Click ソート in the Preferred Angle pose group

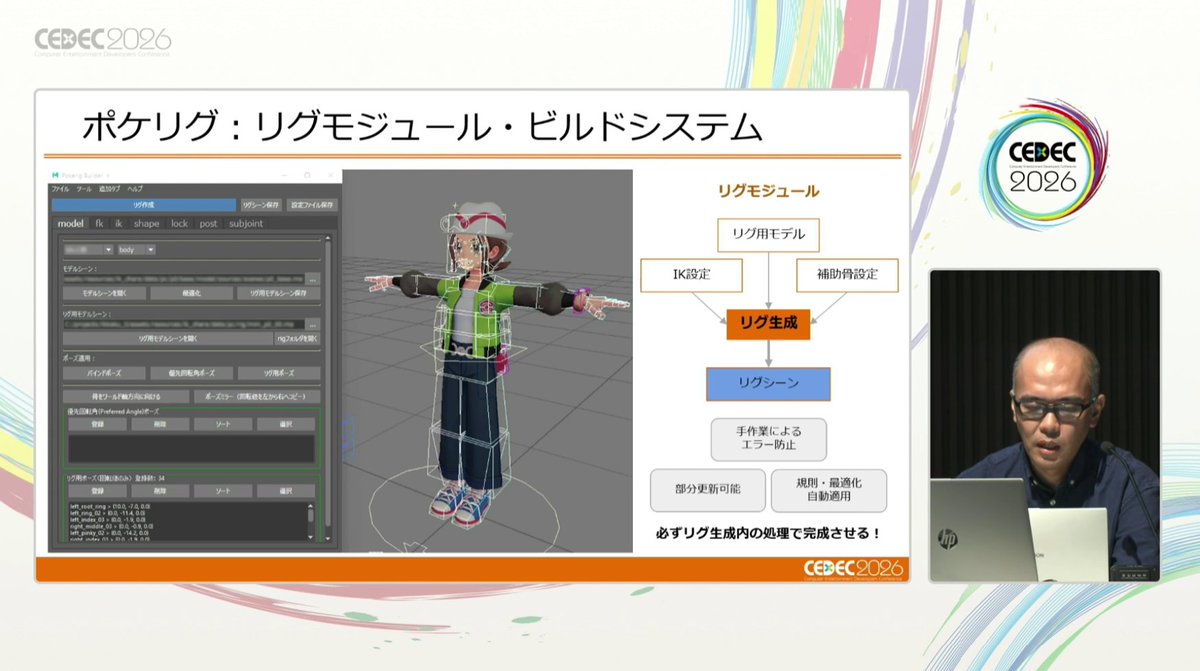pyautogui.click(x=223, y=424)
